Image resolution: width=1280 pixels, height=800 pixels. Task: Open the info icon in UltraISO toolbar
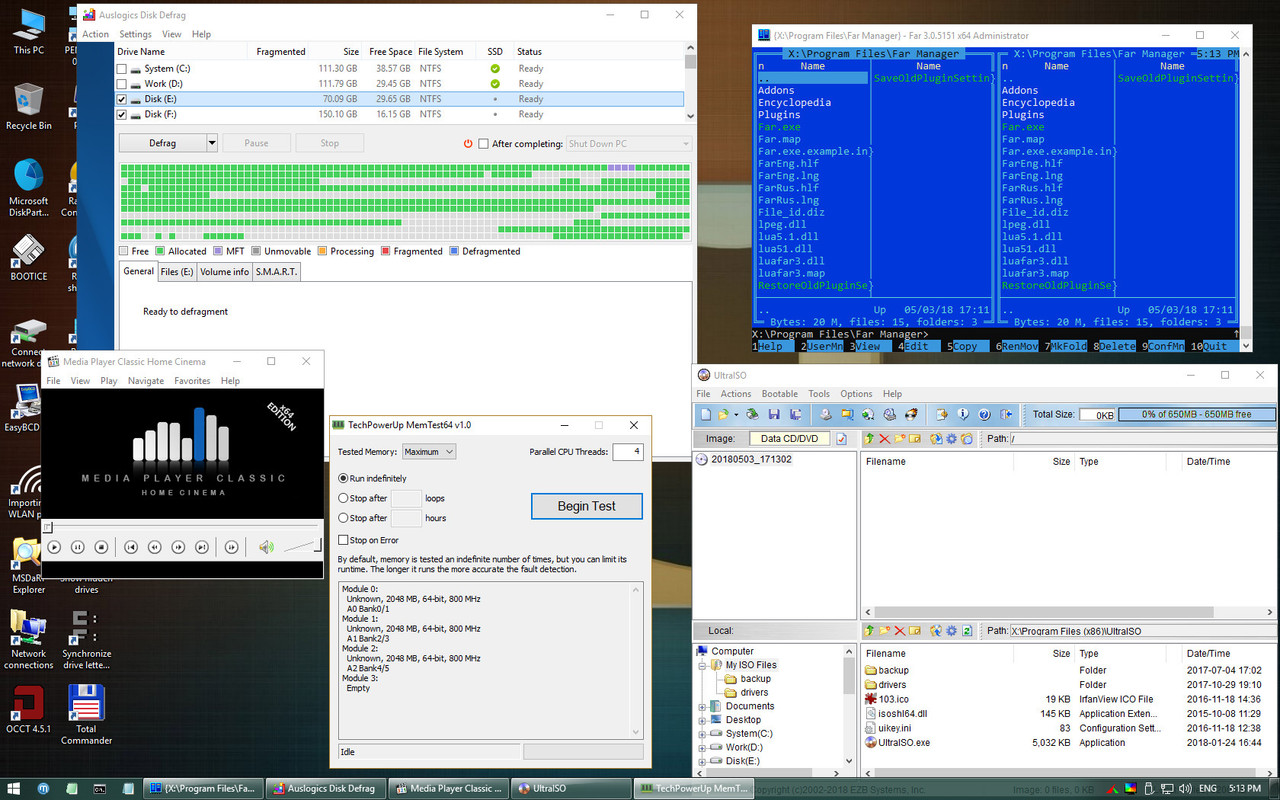pyautogui.click(x=963, y=414)
